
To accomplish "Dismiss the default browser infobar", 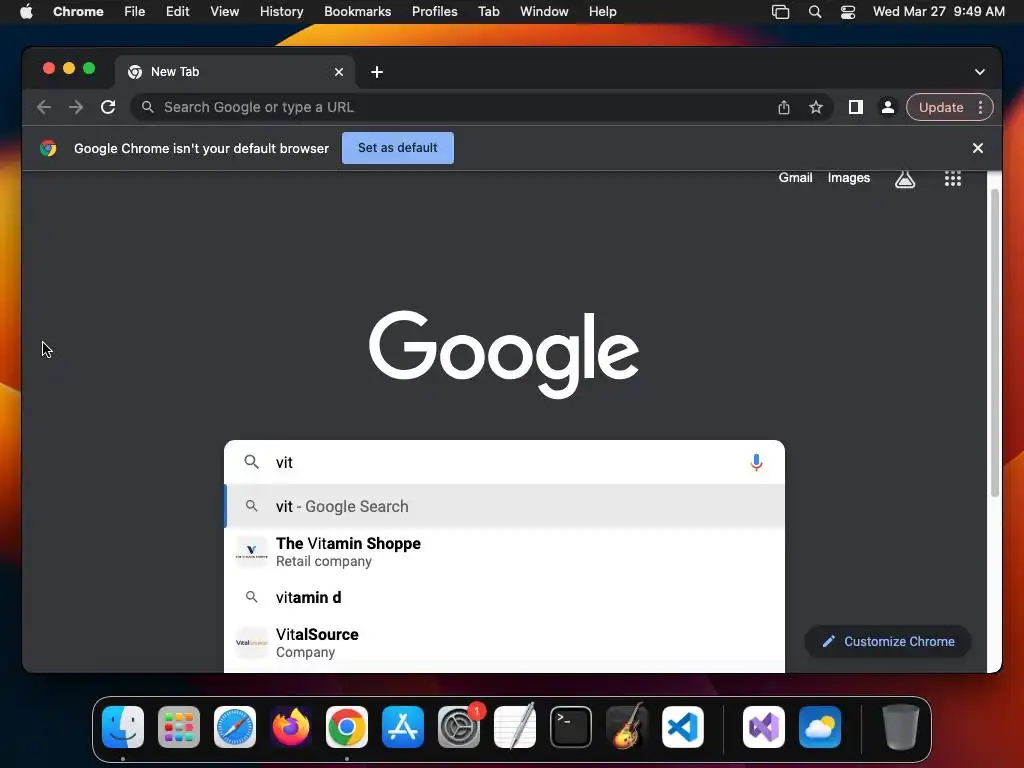I will 978,148.
